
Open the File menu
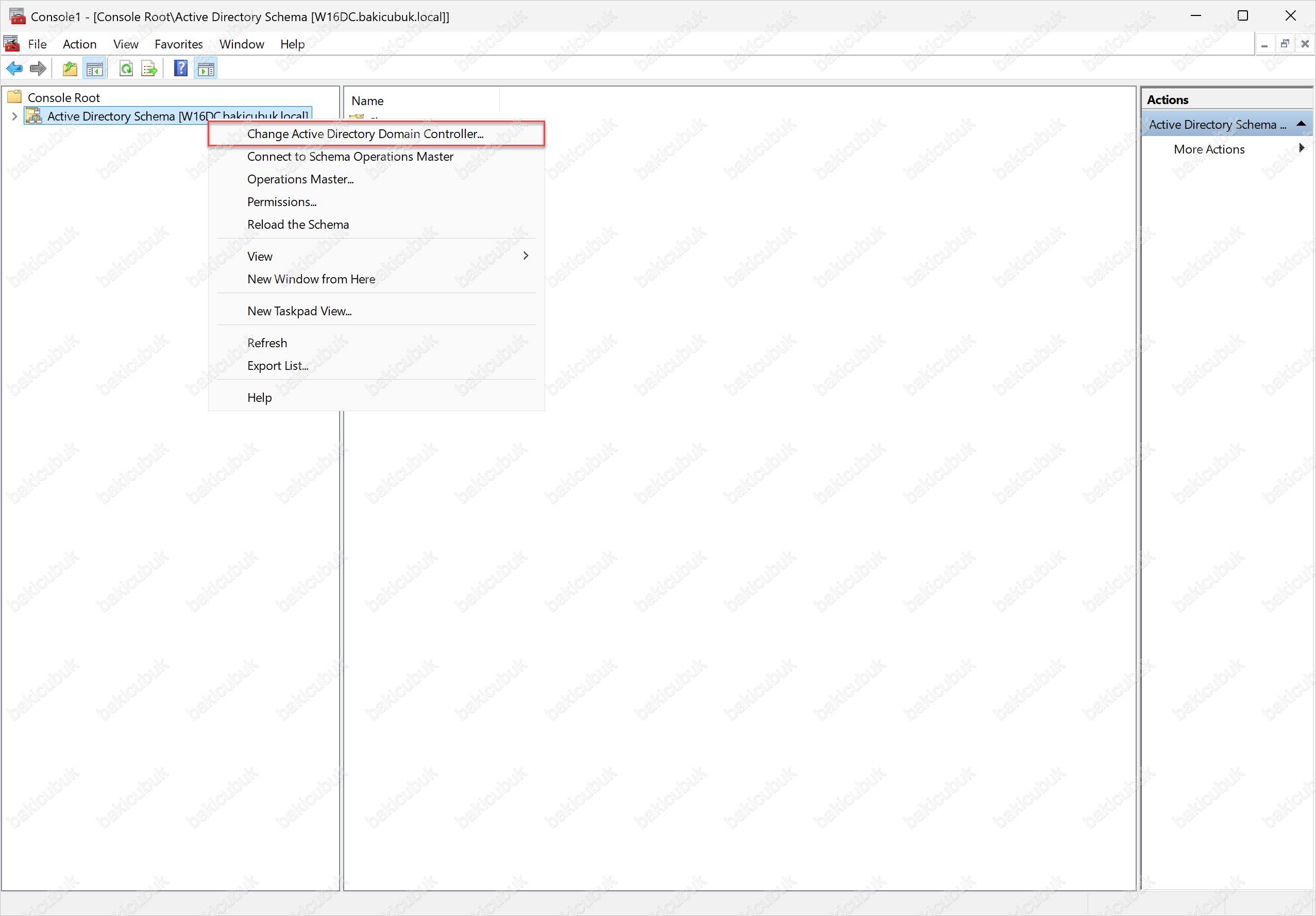[37, 44]
